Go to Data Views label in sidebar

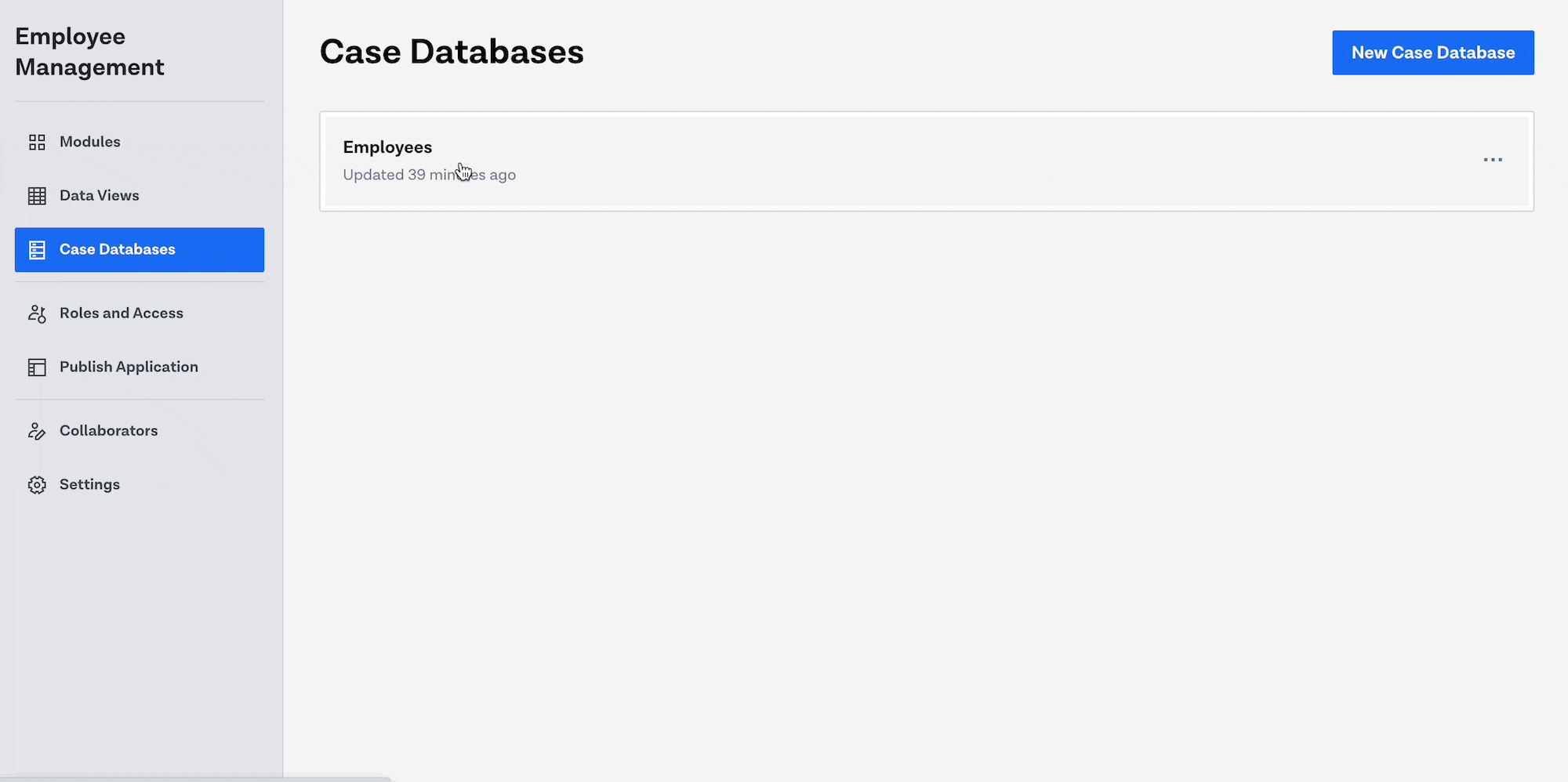(100, 196)
